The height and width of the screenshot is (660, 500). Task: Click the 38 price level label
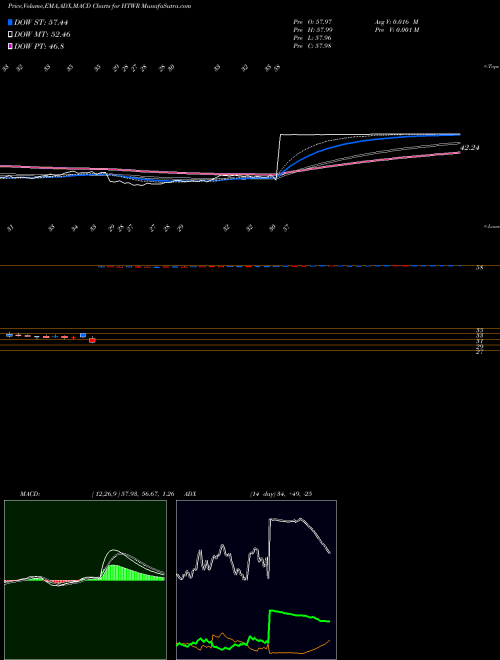pos(479,268)
